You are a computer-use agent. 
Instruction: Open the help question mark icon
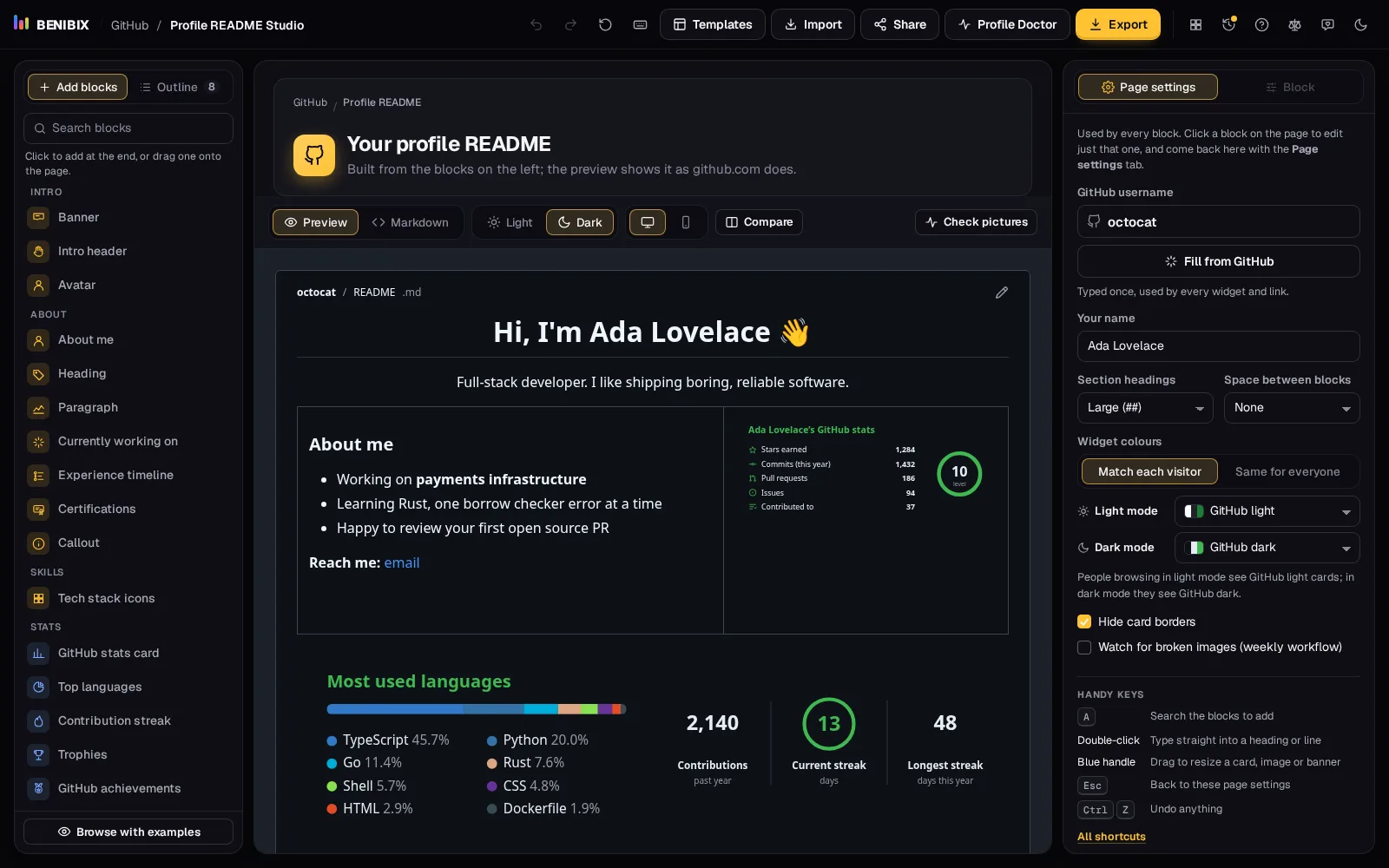[1261, 25]
